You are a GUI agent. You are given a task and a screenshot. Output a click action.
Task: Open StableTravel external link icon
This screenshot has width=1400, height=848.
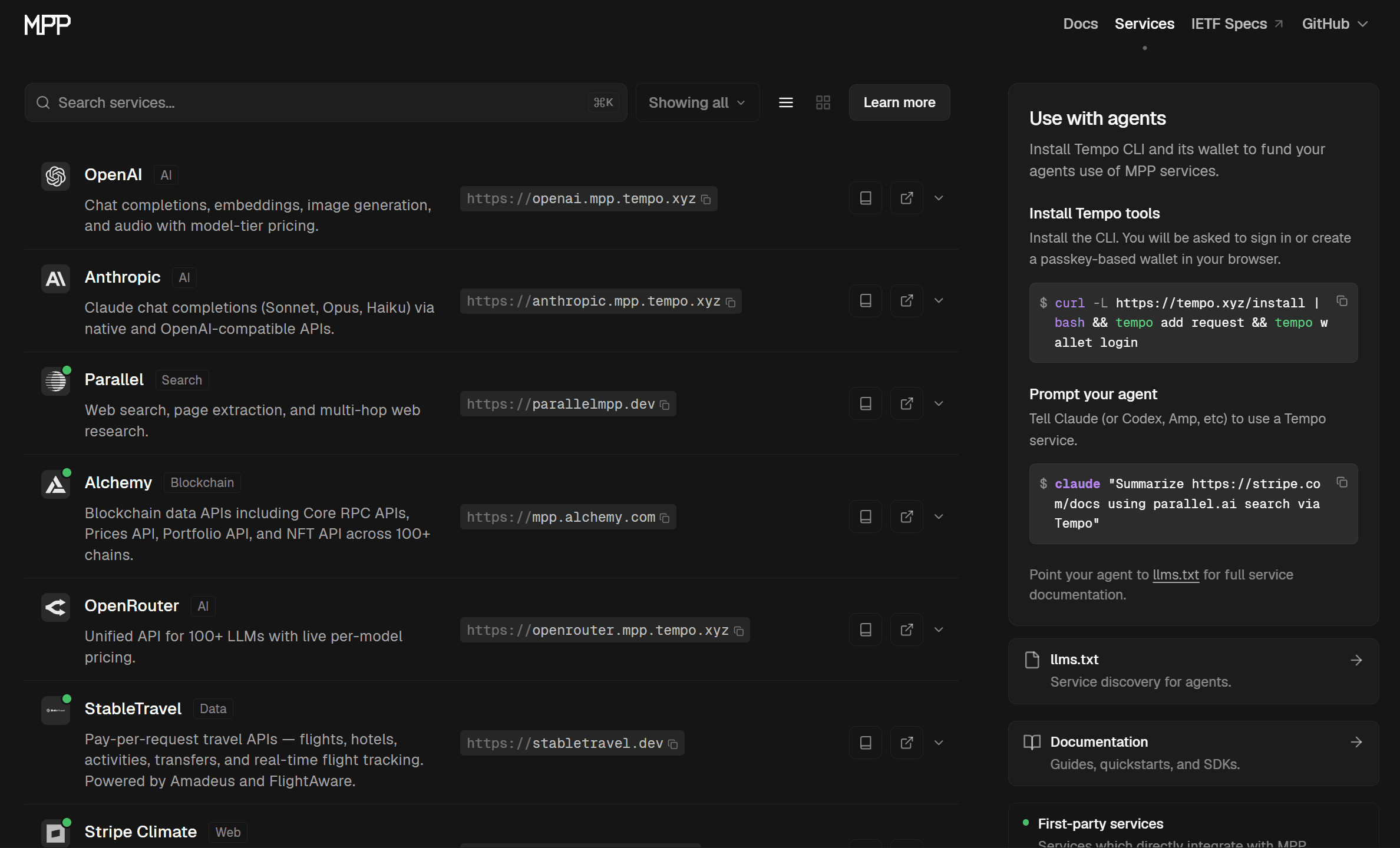click(906, 743)
